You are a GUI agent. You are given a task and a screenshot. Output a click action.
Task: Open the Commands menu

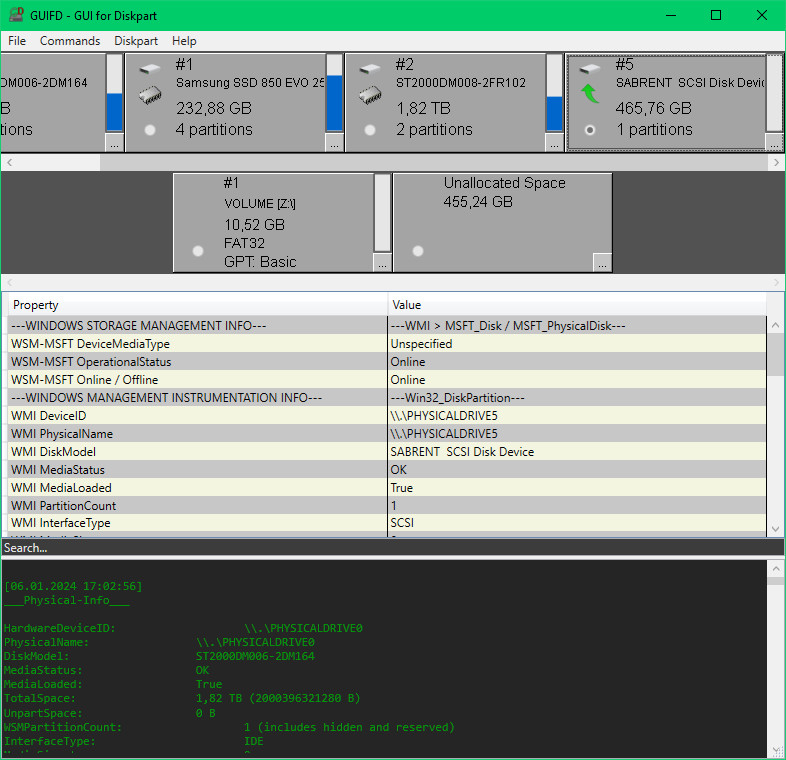(70, 41)
